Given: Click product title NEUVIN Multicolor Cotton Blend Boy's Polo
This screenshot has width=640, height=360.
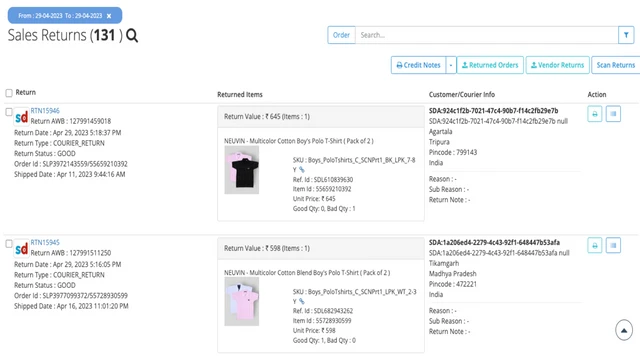Looking at the screenshot, I should 307,273.
